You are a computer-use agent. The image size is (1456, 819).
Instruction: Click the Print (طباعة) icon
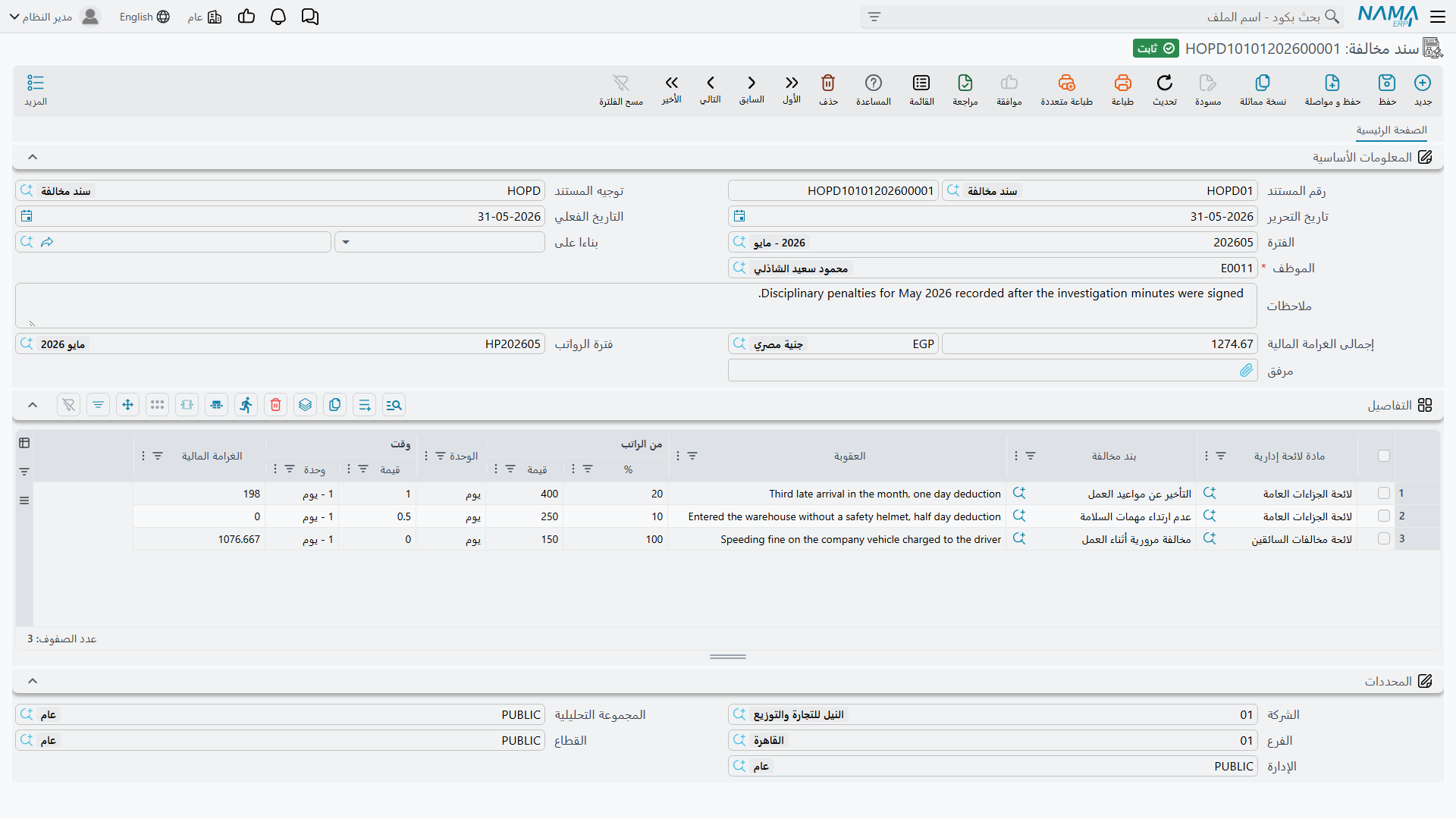pyautogui.click(x=1122, y=83)
